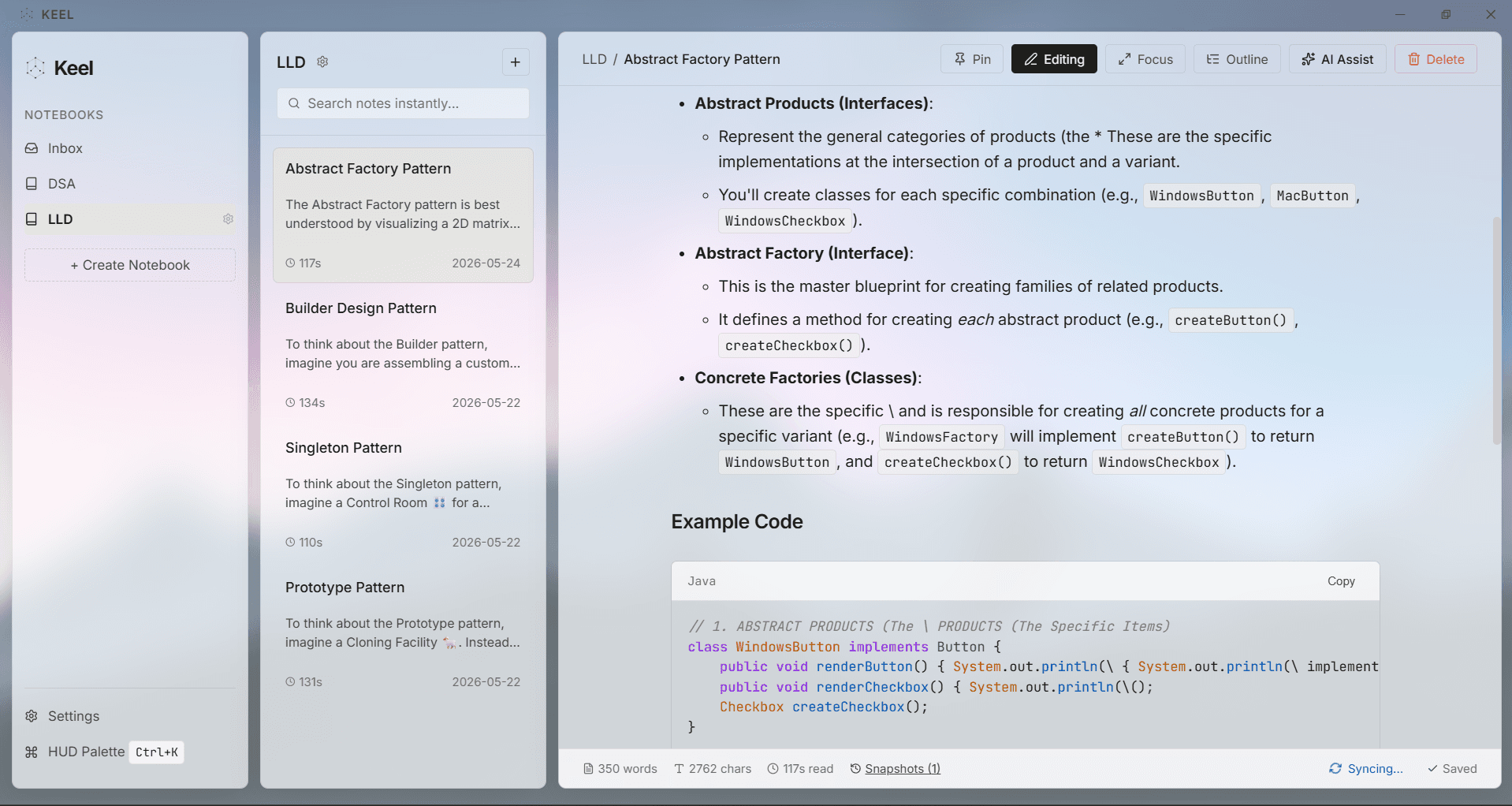Enable Focus mode
This screenshot has height=806, width=1512.
tap(1145, 59)
